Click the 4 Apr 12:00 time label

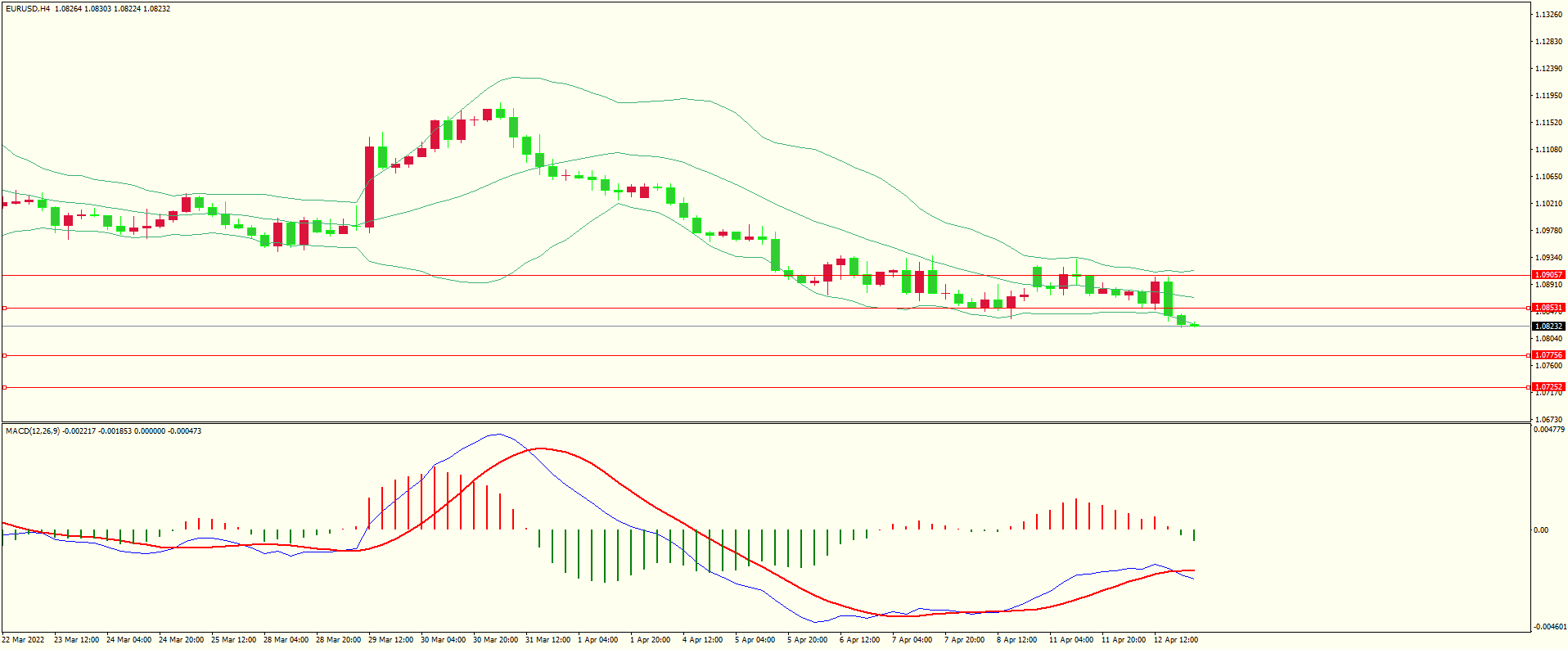(703, 640)
